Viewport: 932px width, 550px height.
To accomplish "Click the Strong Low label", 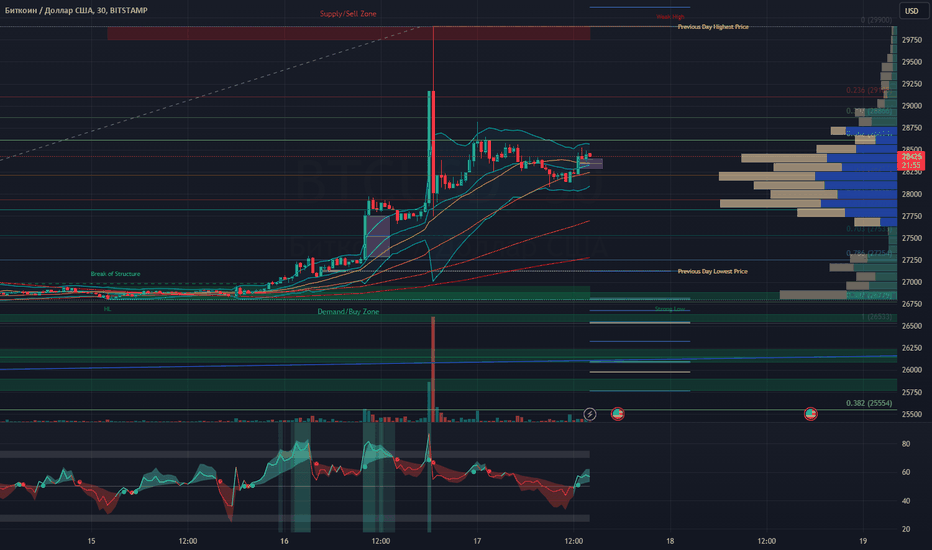I will (670, 309).
